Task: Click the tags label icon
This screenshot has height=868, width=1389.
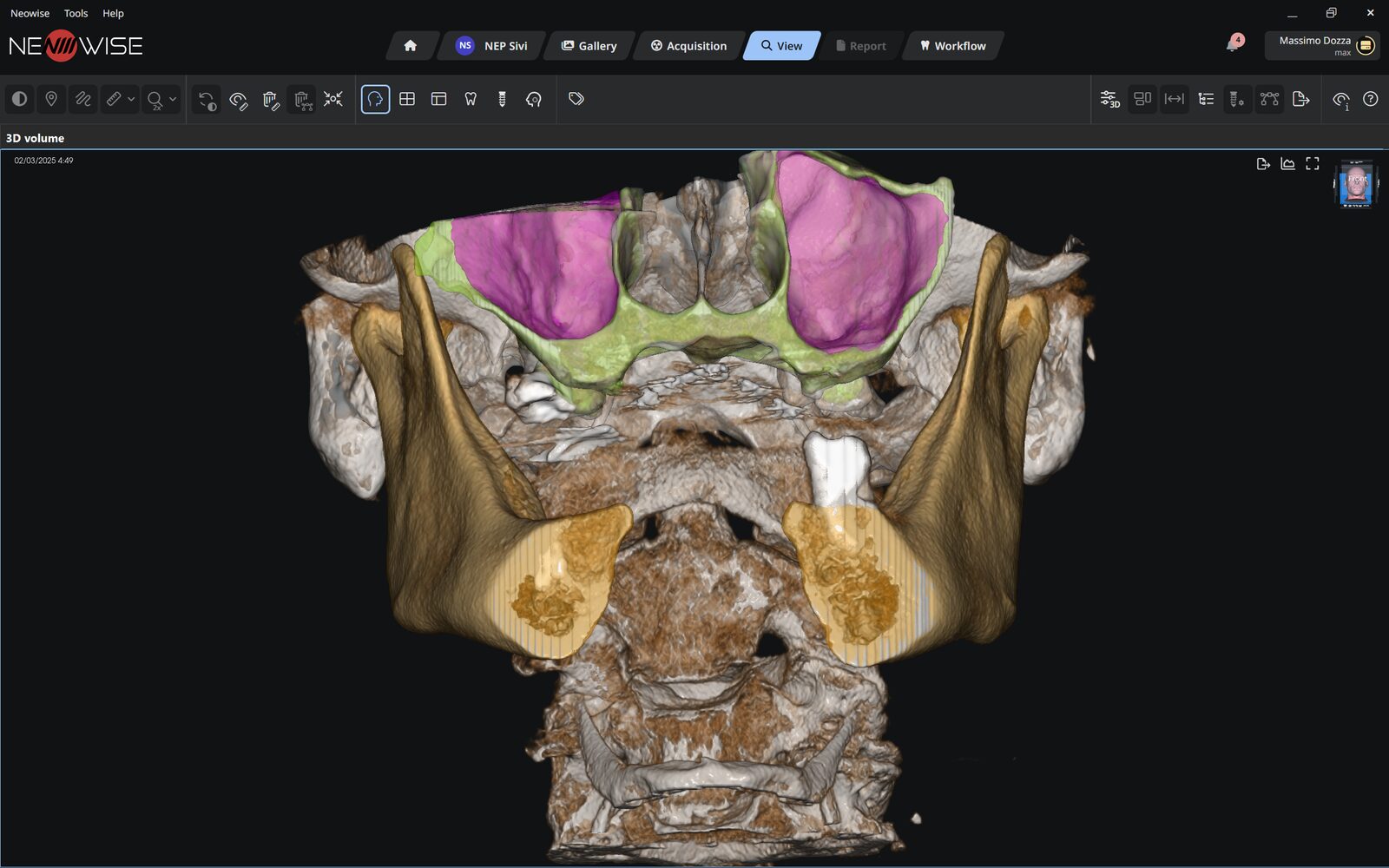Action: coord(576,99)
